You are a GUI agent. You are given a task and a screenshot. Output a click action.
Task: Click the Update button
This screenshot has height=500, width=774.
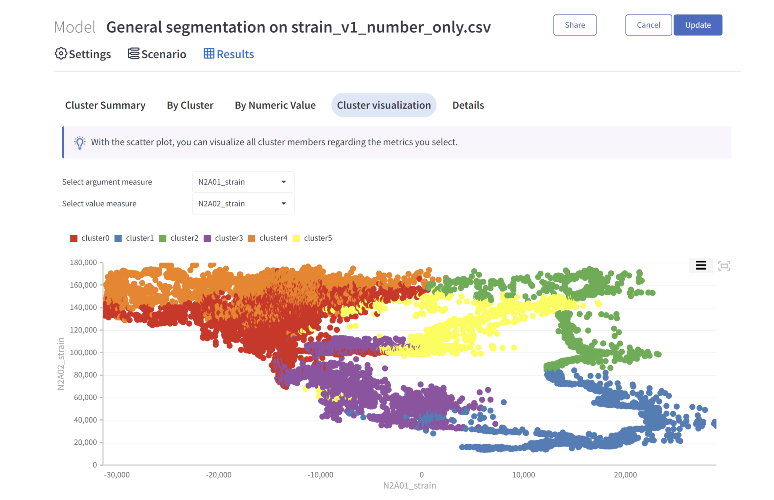[x=698, y=25]
